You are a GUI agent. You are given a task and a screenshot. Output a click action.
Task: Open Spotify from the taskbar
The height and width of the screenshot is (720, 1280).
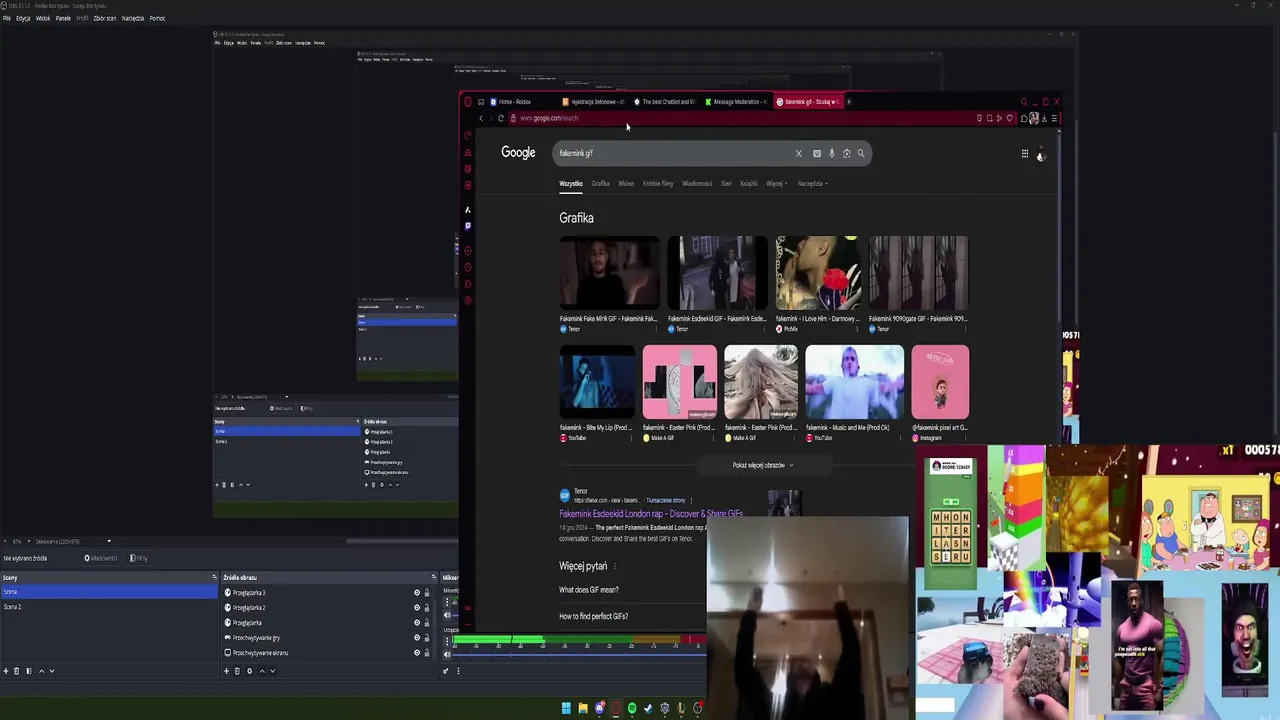point(632,708)
